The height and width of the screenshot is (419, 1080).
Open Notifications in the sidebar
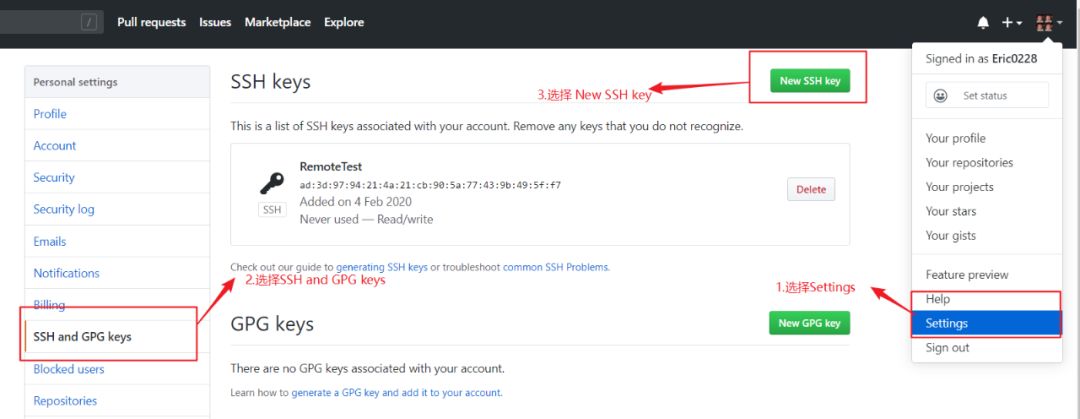click(x=117, y=273)
